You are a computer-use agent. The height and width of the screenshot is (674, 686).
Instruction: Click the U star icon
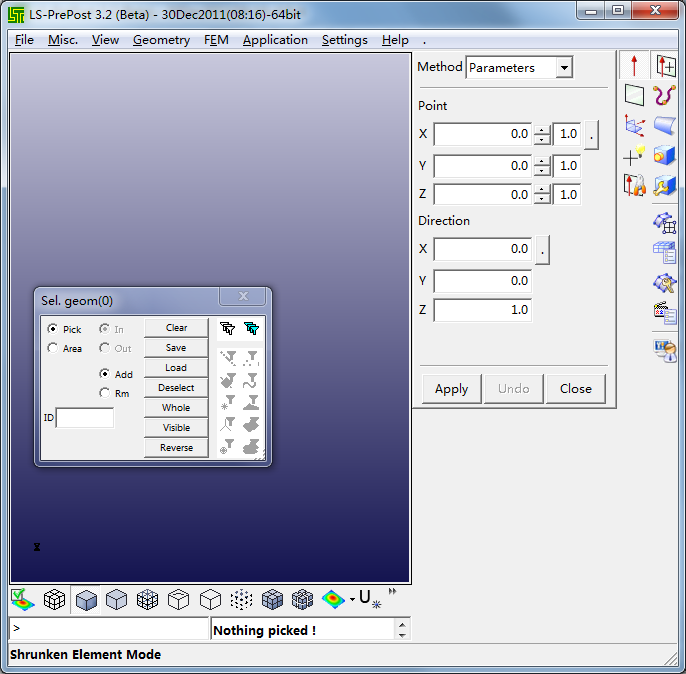370,599
